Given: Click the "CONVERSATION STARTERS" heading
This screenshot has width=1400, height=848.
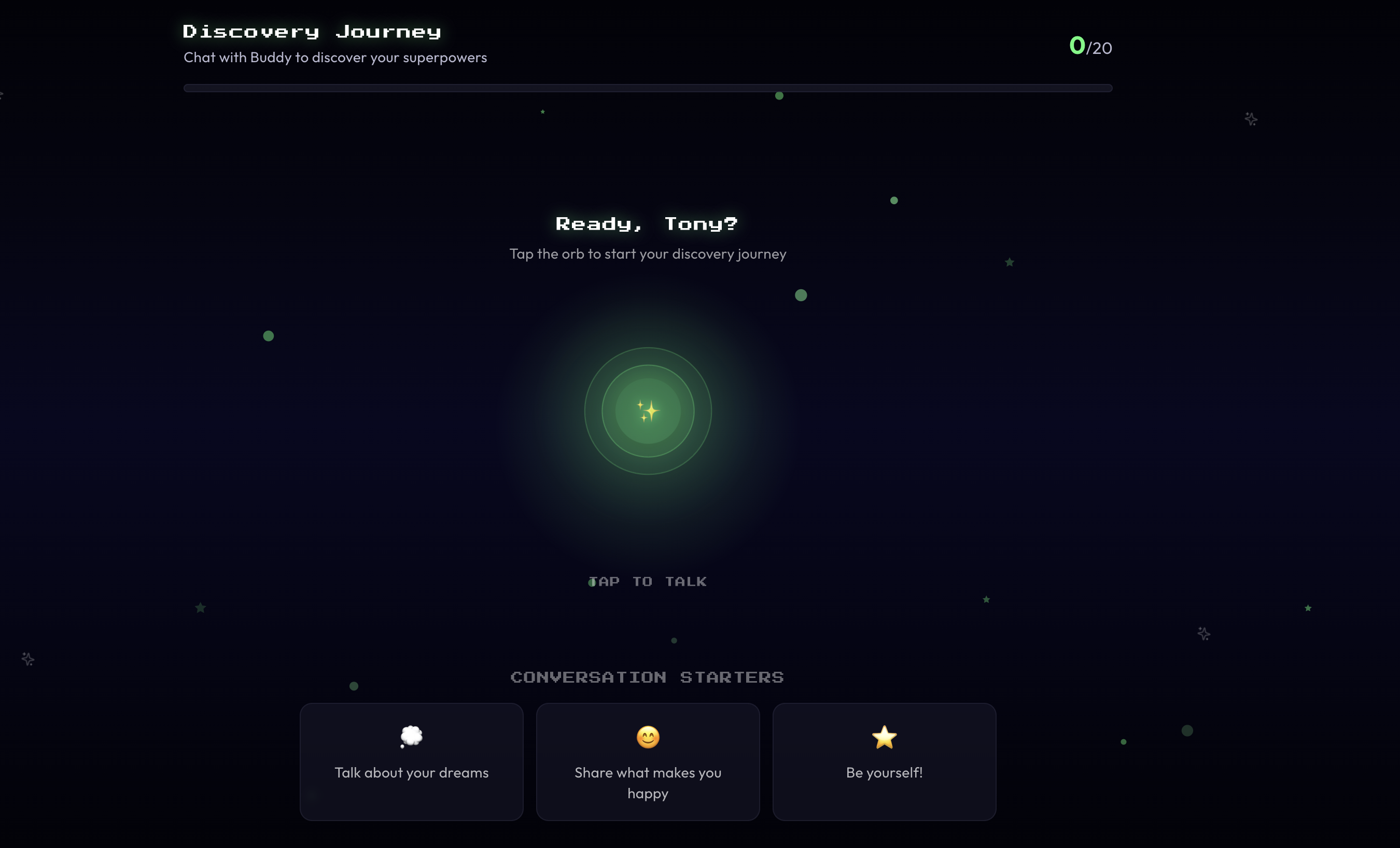Looking at the screenshot, I should click(647, 677).
